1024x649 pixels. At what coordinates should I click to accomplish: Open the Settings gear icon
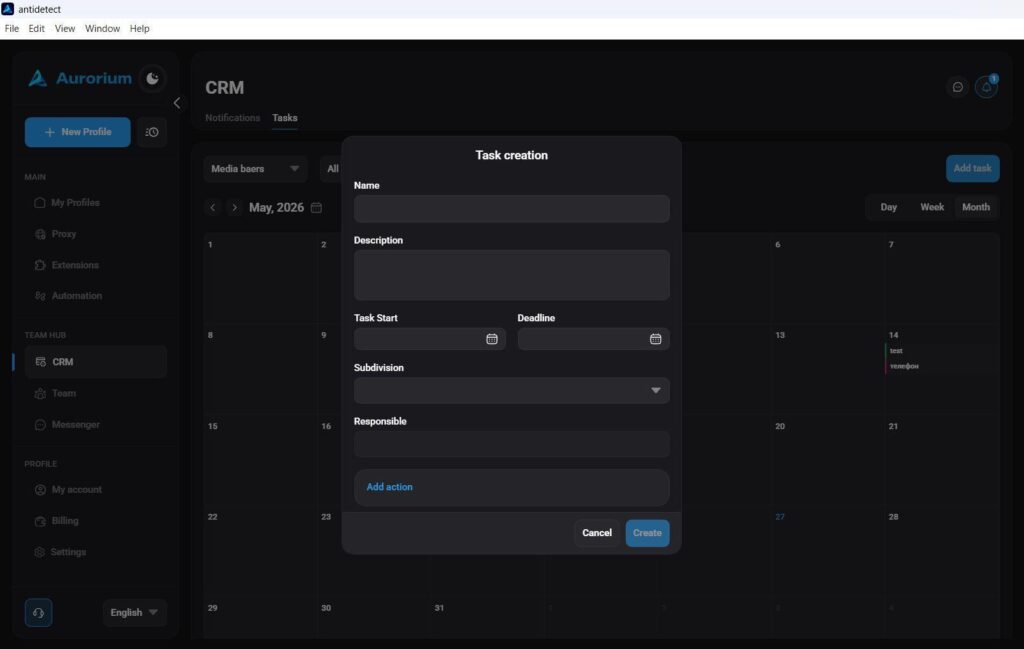(39, 552)
